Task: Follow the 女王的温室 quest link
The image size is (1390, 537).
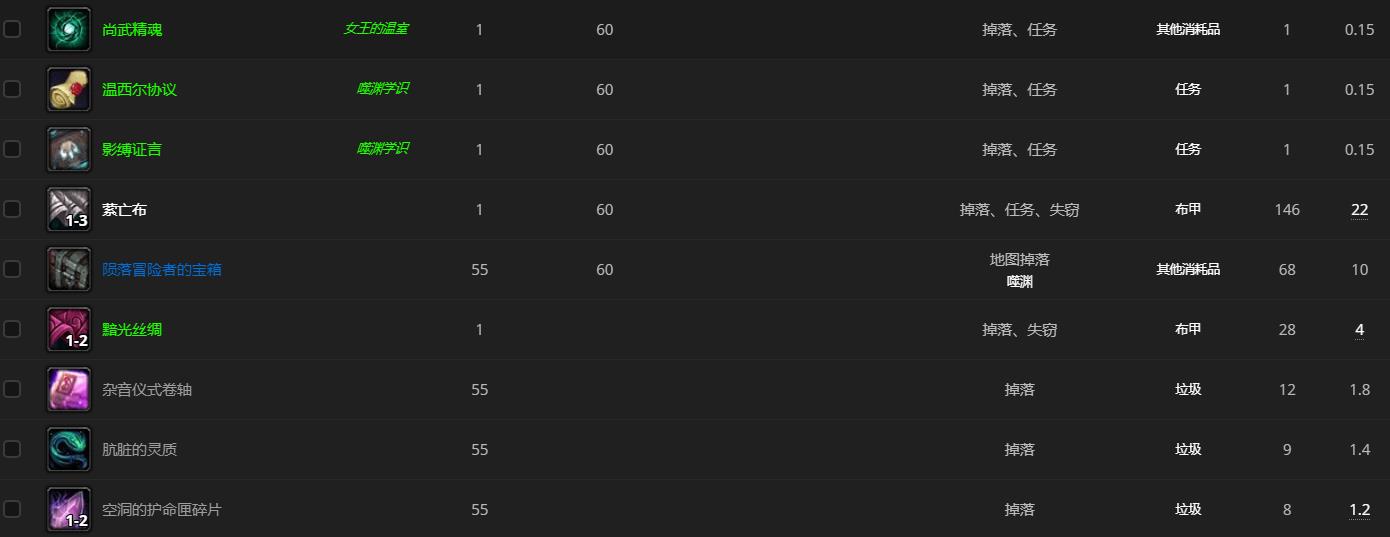Action: coord(376,29)
